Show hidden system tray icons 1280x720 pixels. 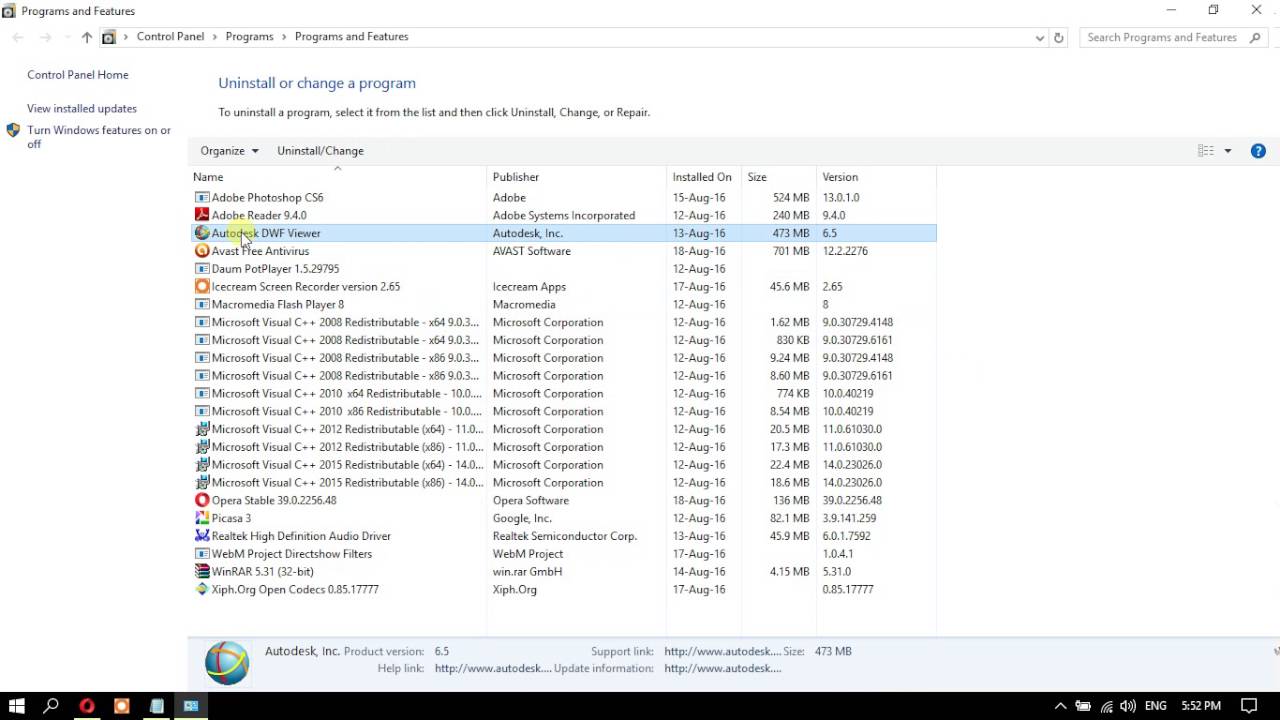click(1060, 706)
